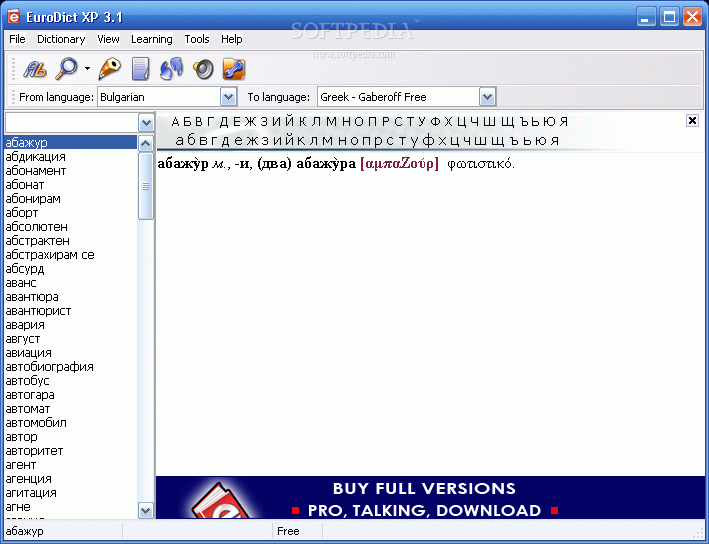Expand the To language dropdown

point(487,97)
